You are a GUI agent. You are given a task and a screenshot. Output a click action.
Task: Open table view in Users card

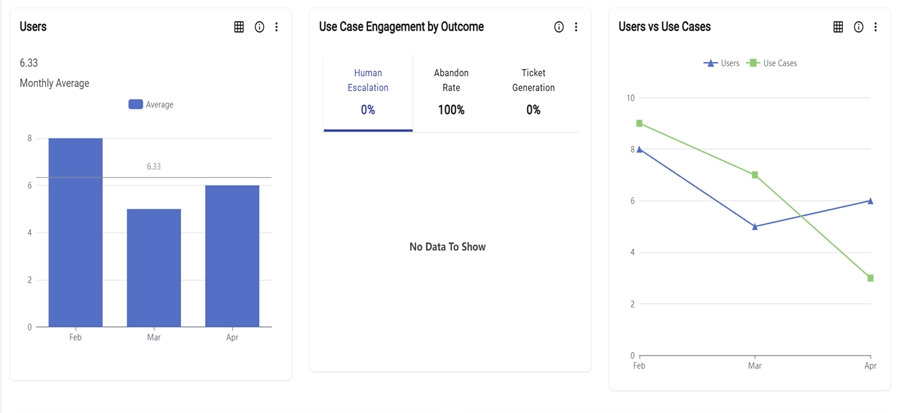click(239, 27)
